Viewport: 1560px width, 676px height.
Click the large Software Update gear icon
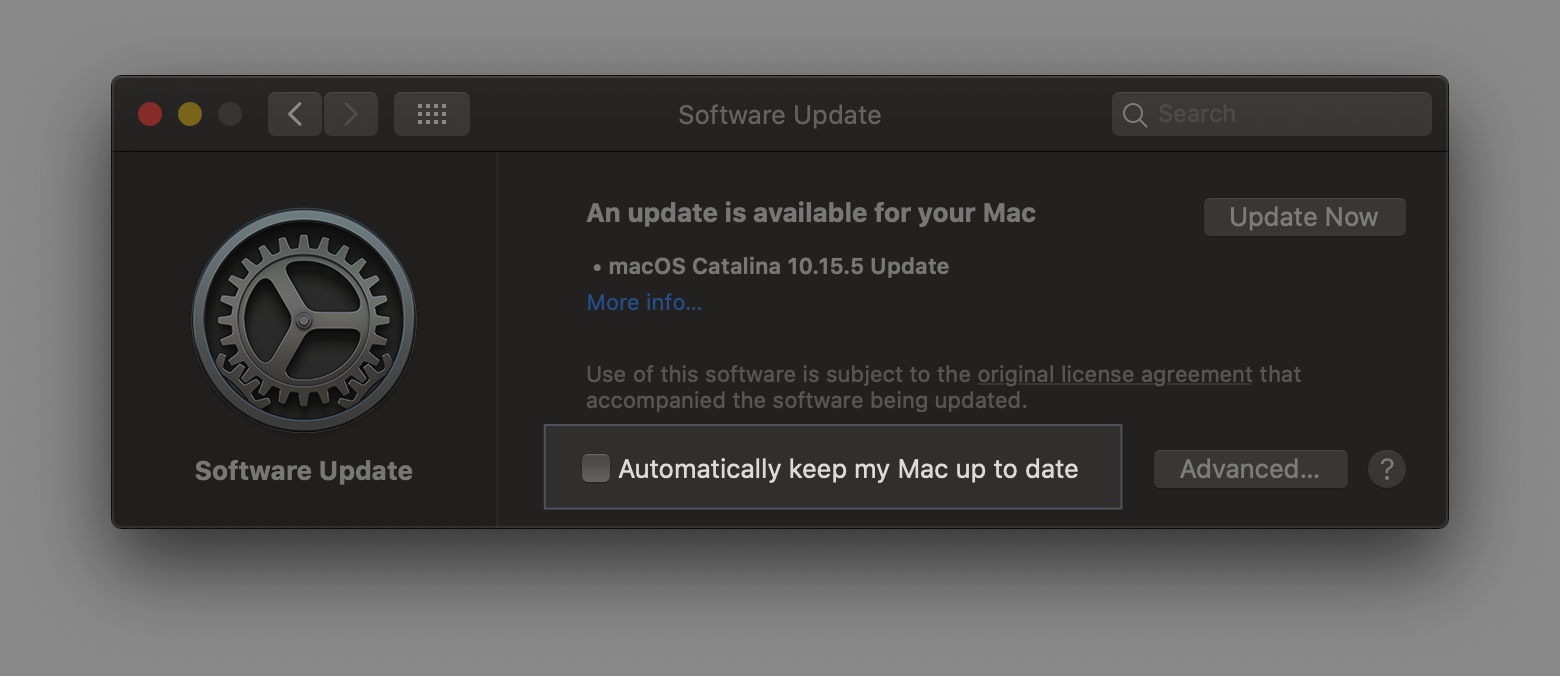(x=304, y=321)
